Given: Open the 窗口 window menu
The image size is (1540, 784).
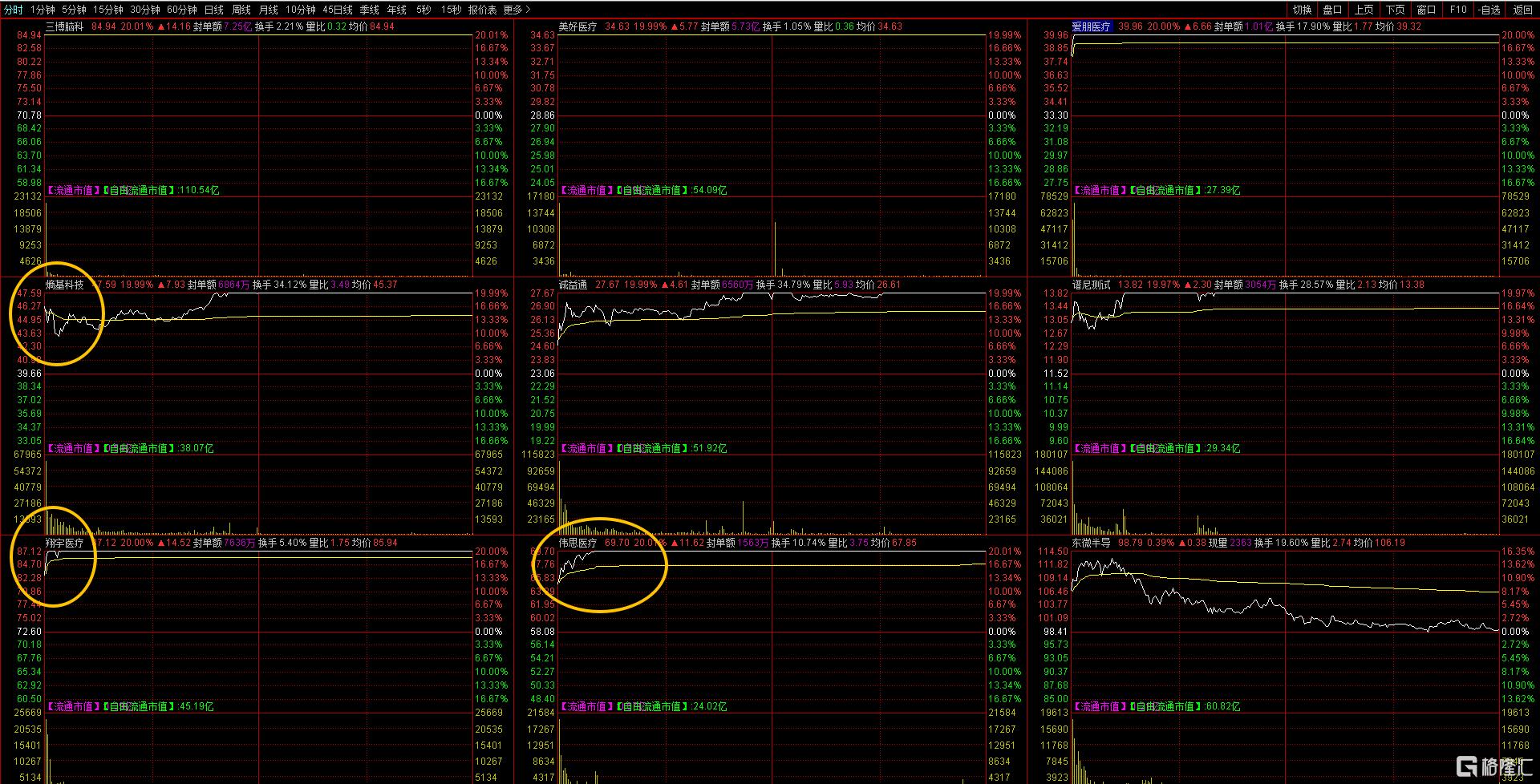Looking at the screenshot, I should tap(1427, 10).
